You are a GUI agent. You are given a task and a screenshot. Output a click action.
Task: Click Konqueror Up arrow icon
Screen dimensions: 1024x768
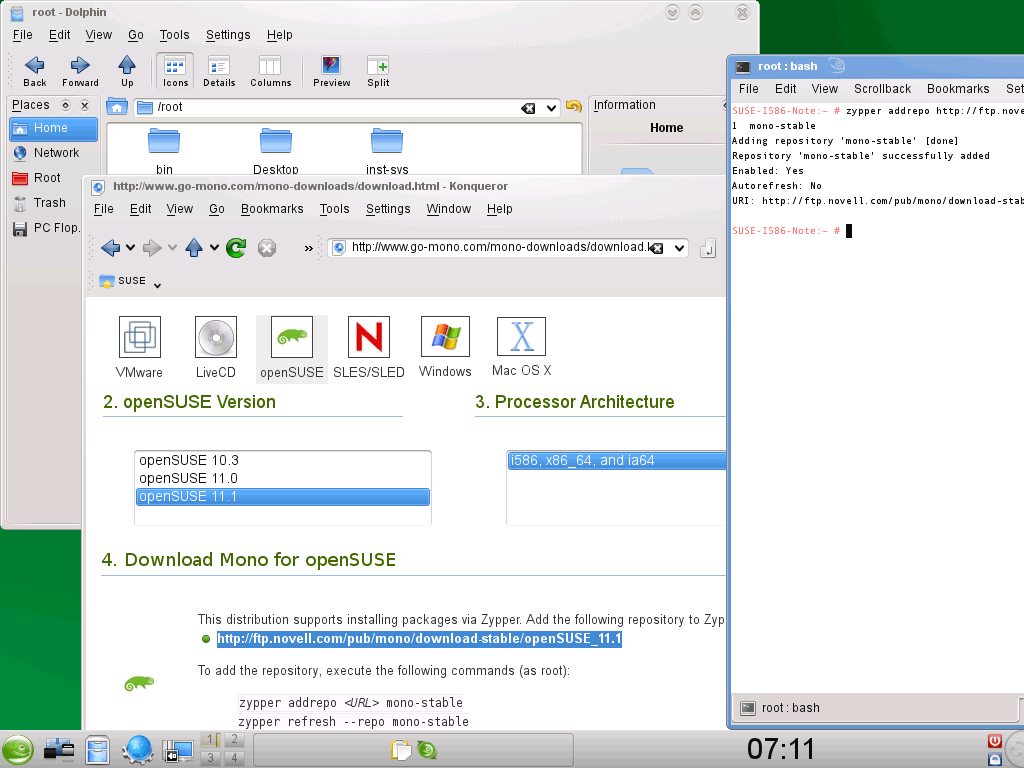click(194, 248)
